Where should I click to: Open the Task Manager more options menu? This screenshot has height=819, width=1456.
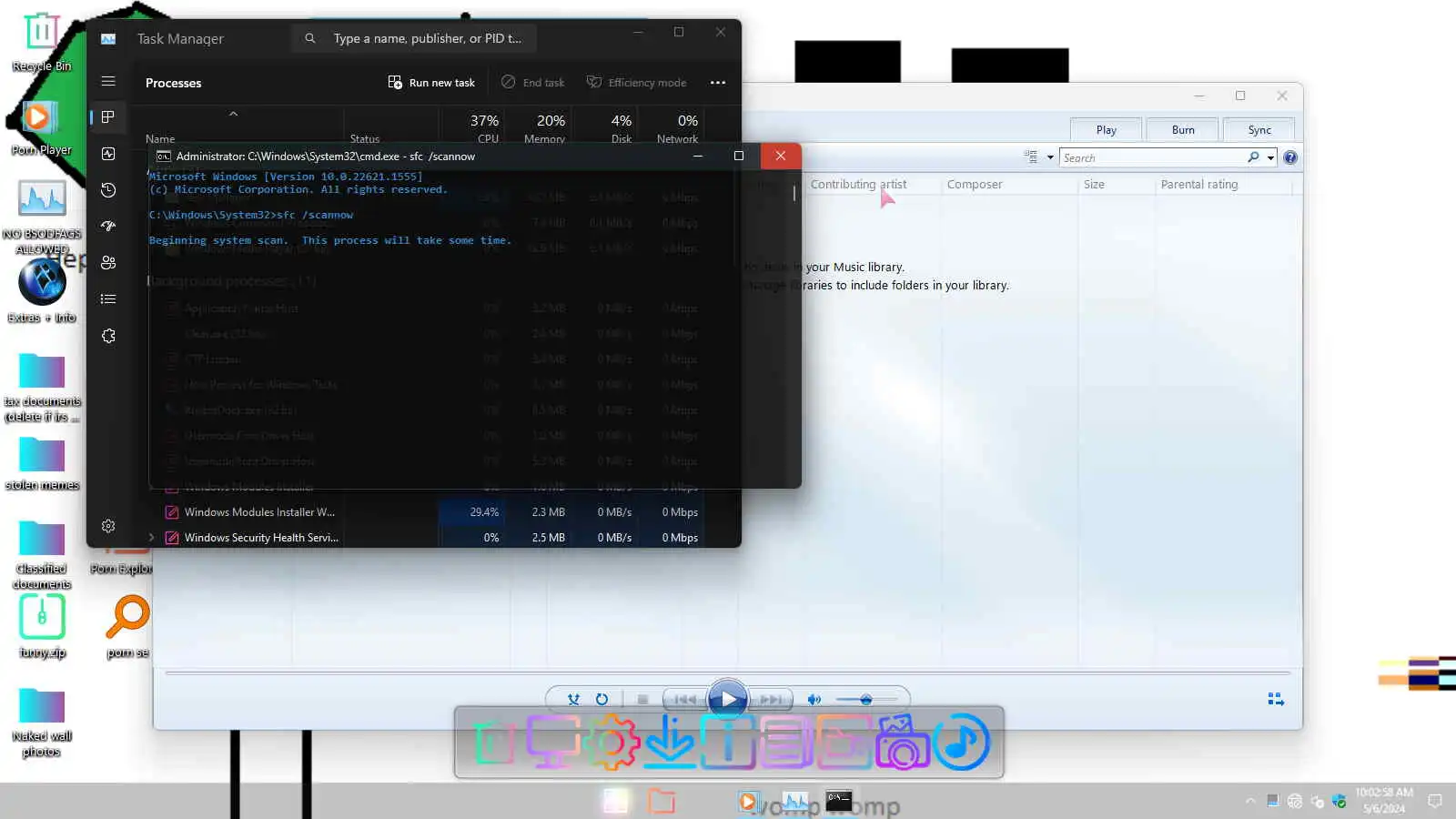(718, 83)
